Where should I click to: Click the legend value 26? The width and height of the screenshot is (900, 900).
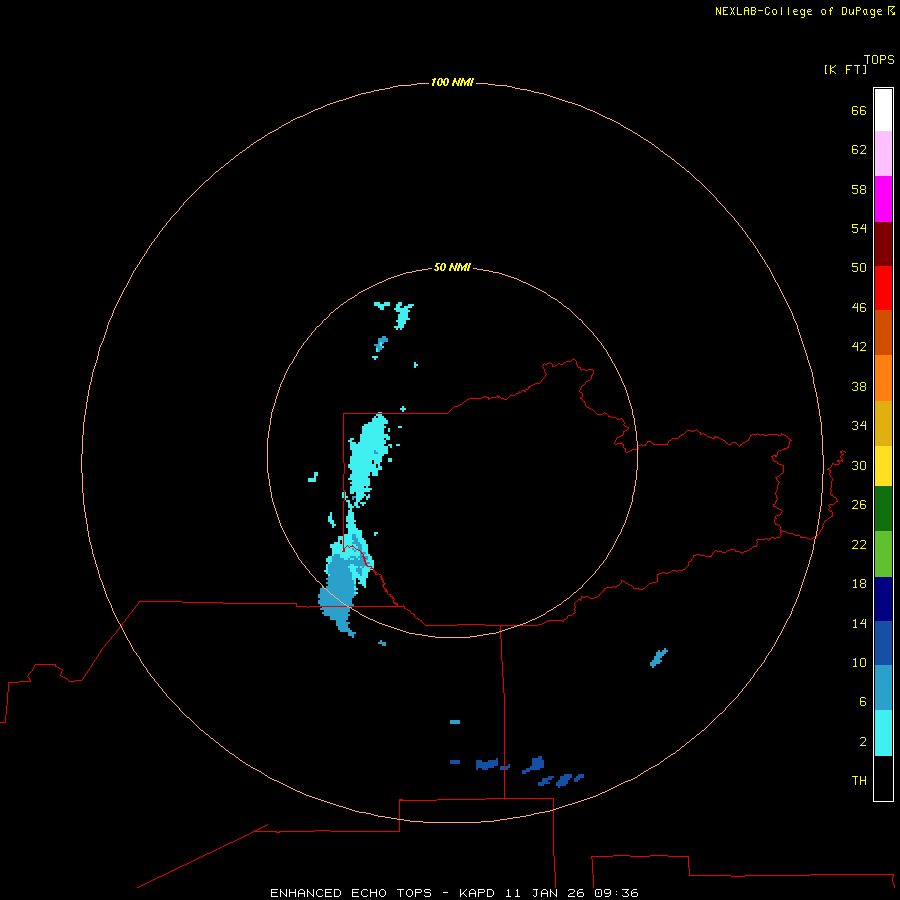pos(859,505)
